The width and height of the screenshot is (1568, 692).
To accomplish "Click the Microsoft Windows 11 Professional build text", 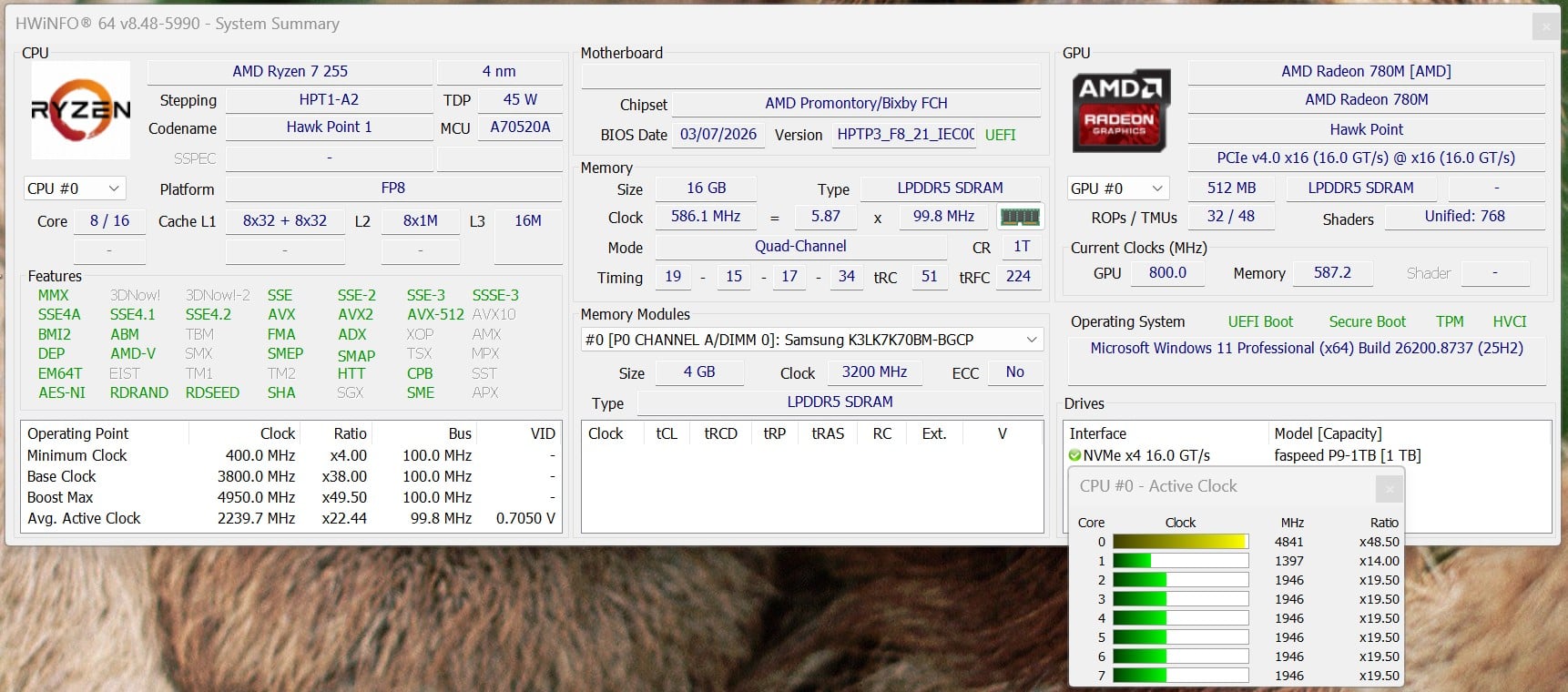I will [x=1307, y=348].
